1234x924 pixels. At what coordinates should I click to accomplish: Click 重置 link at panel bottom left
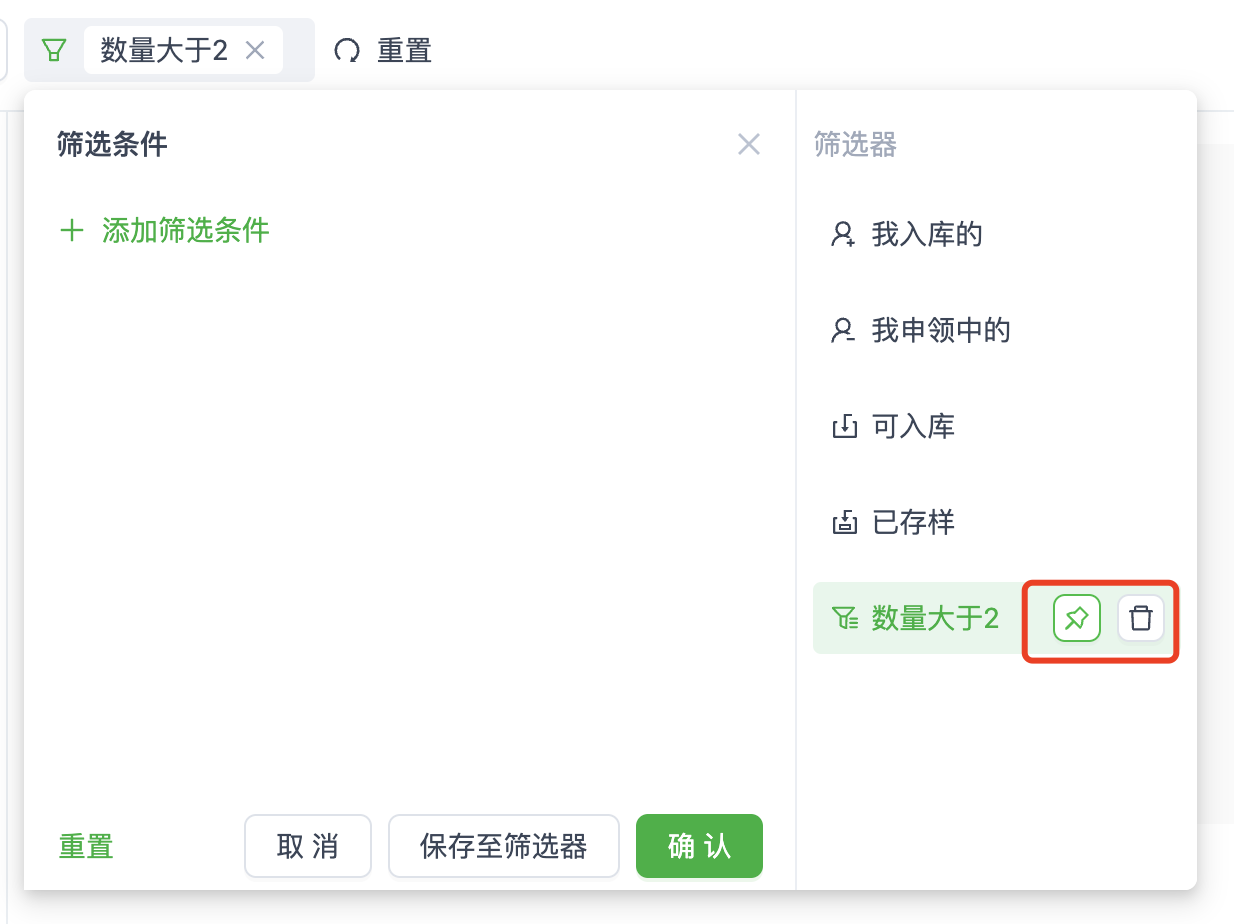tap(85, 845)
